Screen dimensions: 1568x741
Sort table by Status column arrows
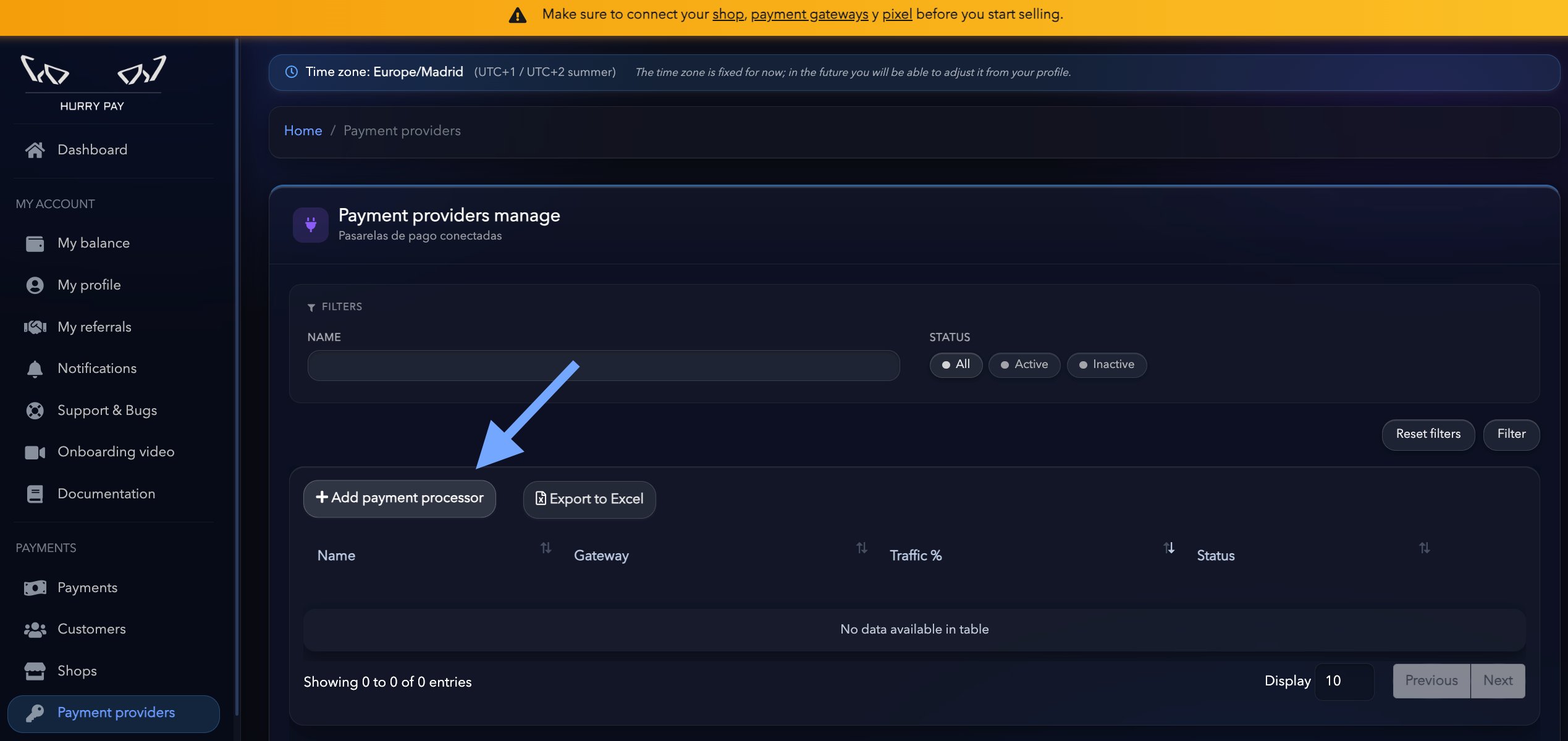click(x=1425, y=548)
